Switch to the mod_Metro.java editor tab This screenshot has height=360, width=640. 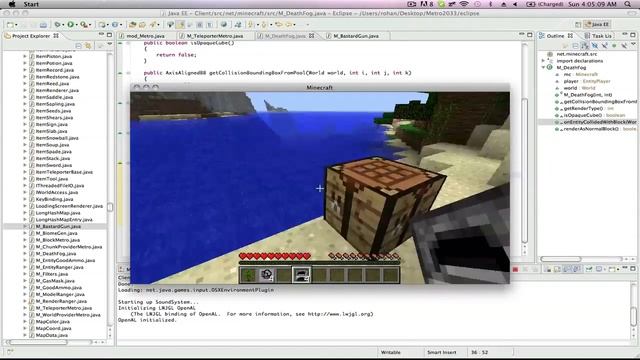tap(146, 36)
